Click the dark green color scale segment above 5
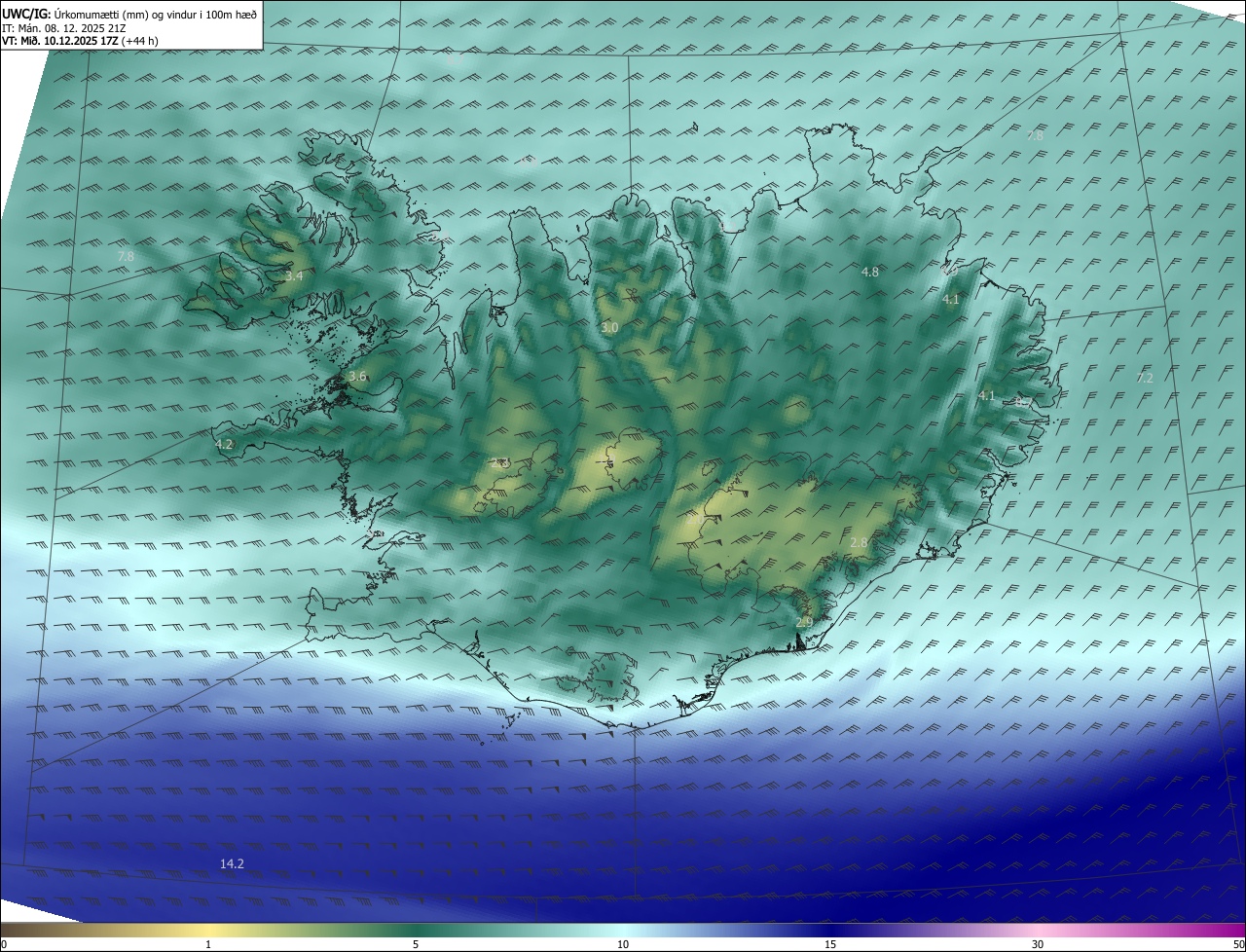This screenshot has width=1246, height=952. pos(416,930)
